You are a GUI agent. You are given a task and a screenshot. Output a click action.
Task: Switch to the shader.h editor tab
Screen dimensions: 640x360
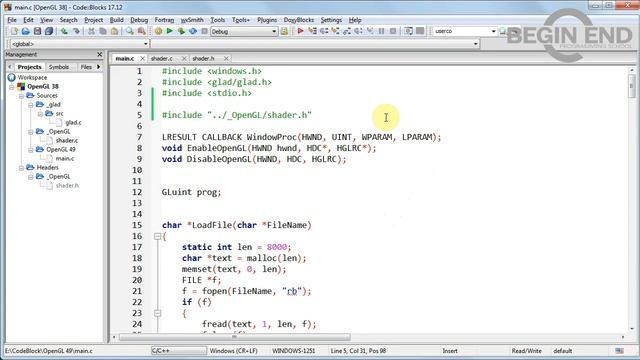pos(203,58)
